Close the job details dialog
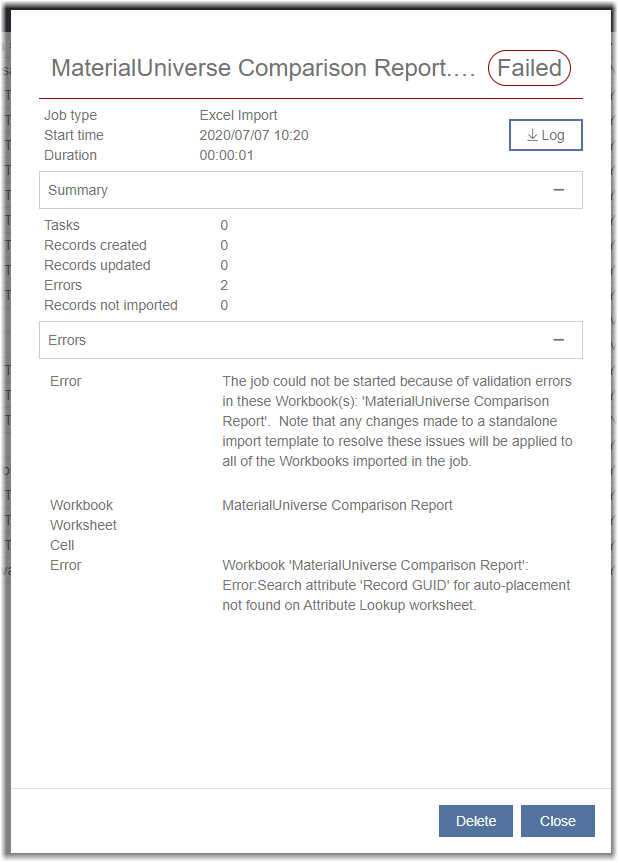Image resolution: width=619 pixels, height=863 pixels. pyautogui.click(x=557, y=821)
